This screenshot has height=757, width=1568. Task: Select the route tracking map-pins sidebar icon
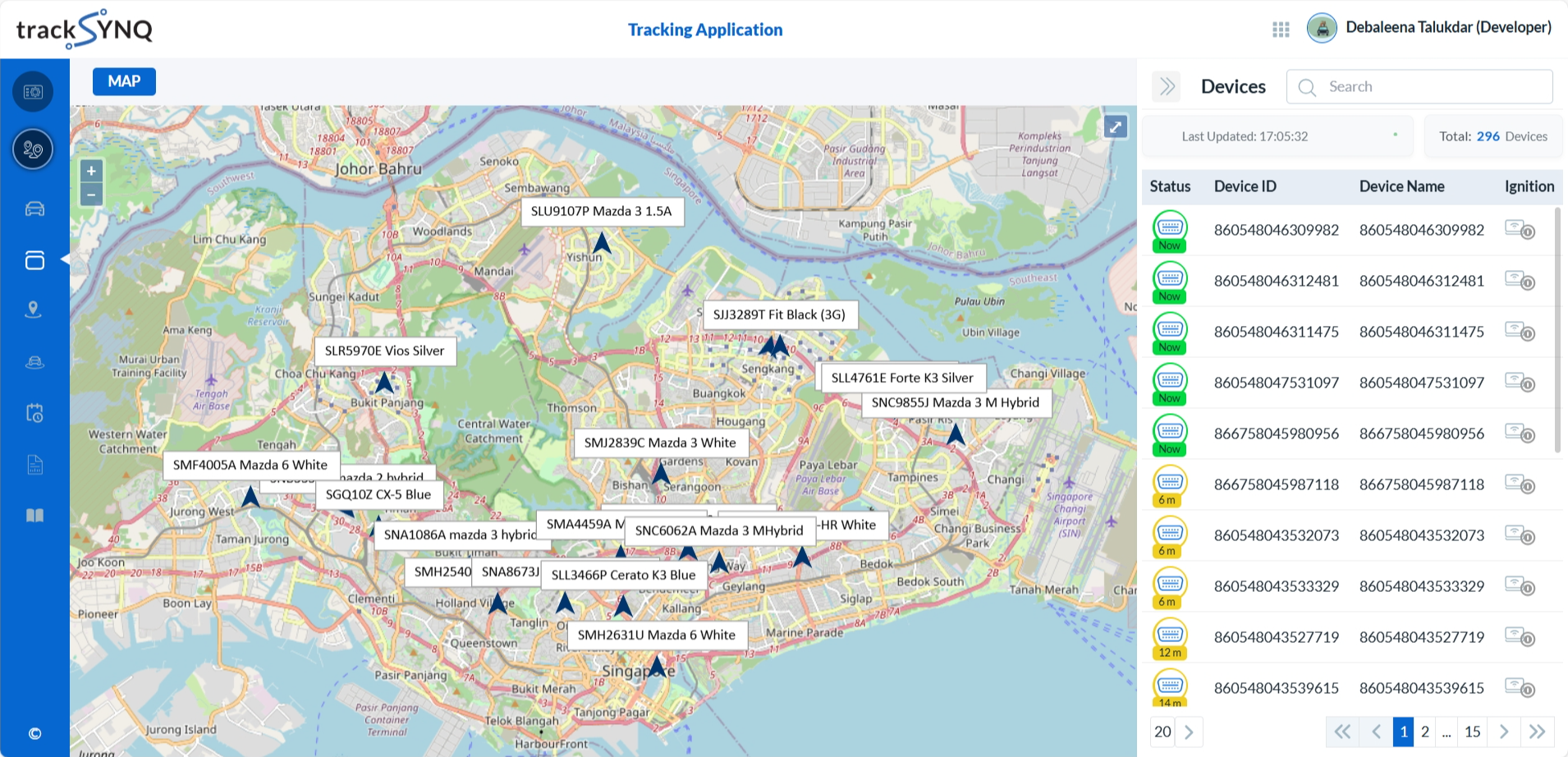pyautogui.click(x=33, y=149)
